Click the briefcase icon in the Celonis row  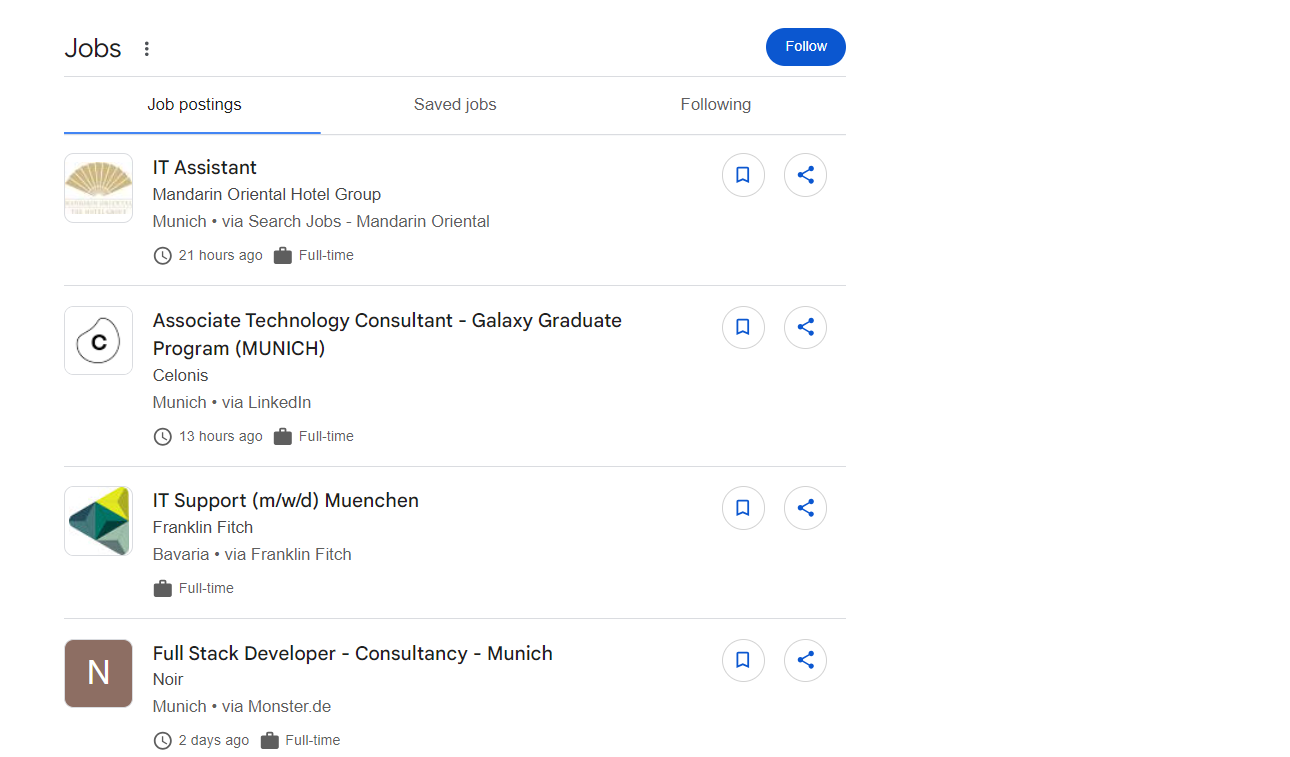pos(282,436)
